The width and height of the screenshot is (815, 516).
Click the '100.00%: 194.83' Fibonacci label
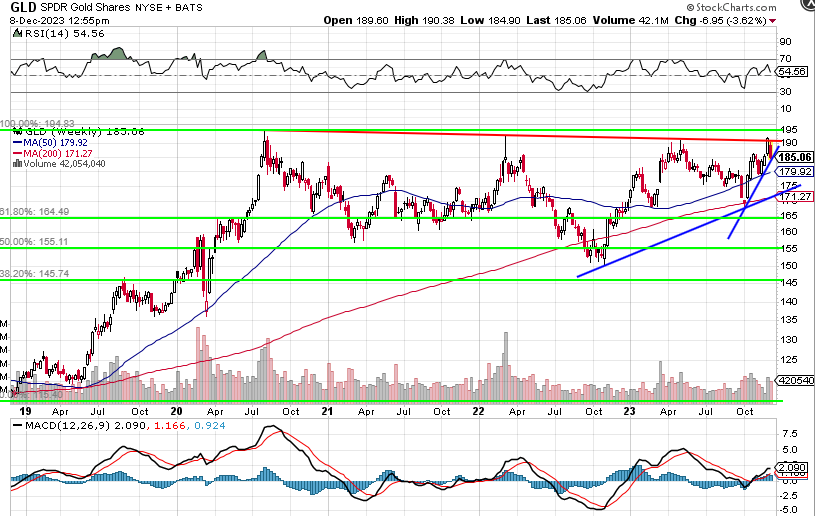(x=37, y=124)
